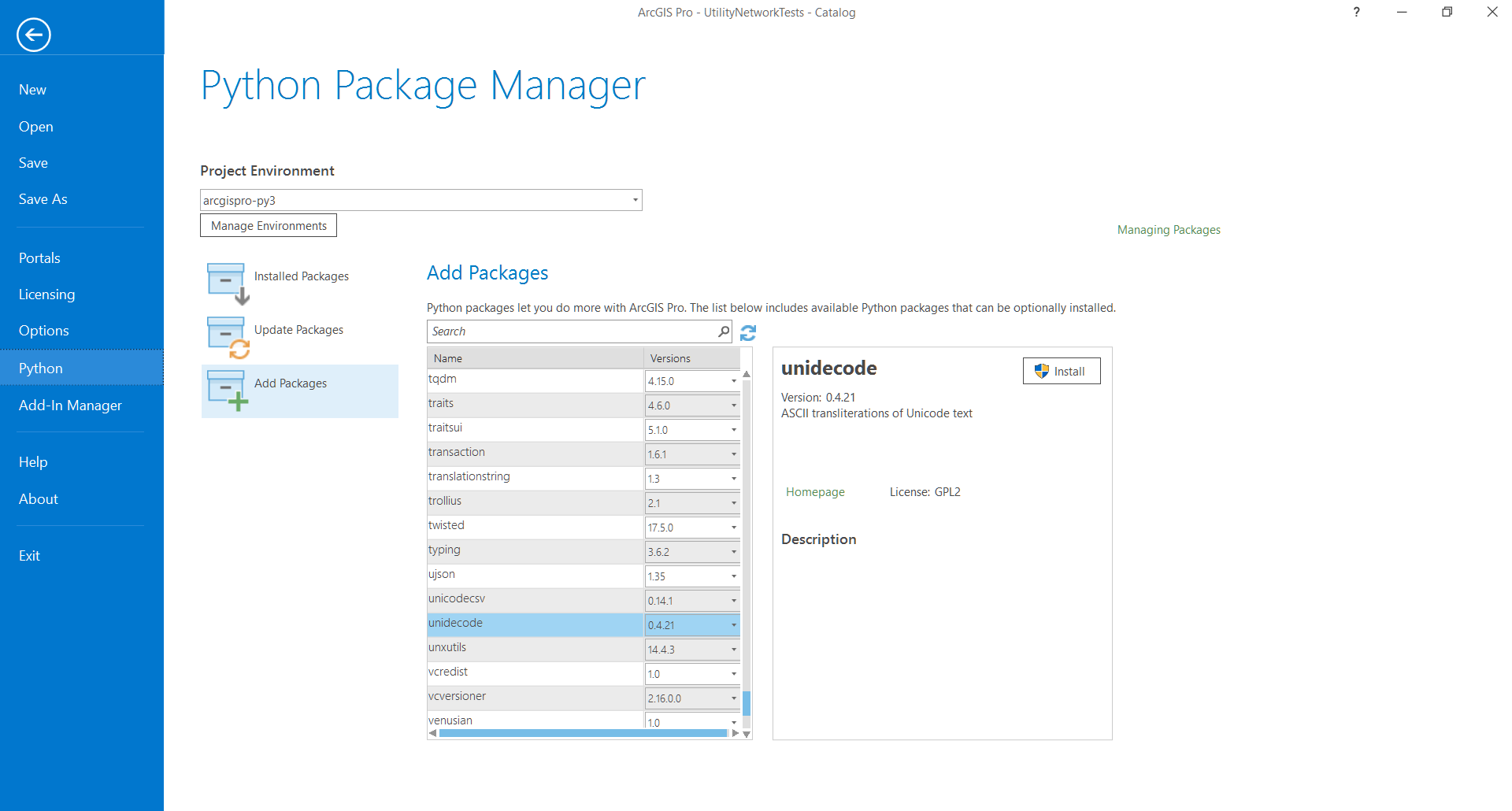Viewport: 1512px width, 811px height.
Task: Open the unicodecsv version dropdown
Action: [733, 601]
